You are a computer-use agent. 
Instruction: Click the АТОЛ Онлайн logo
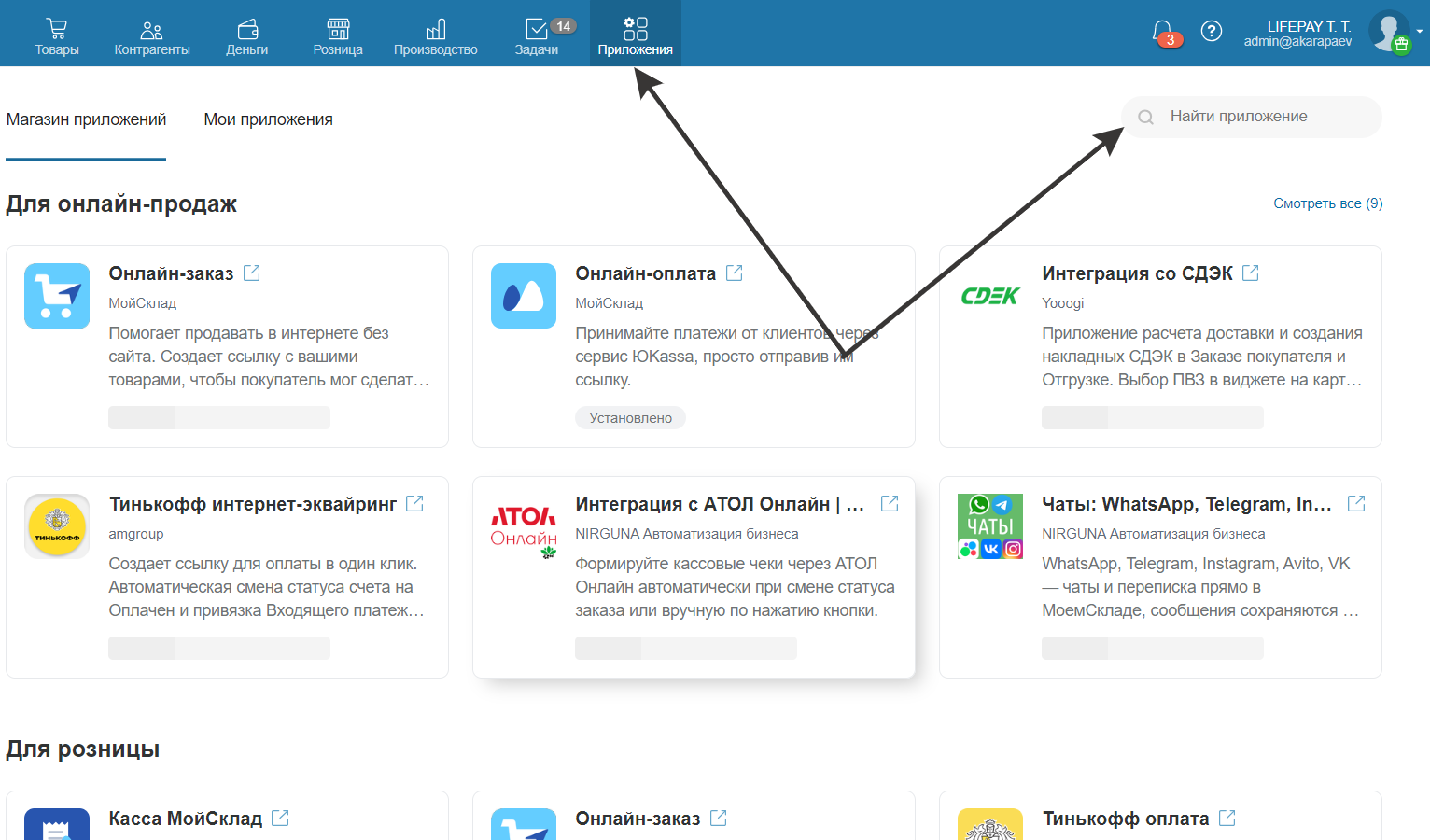click(524, 531)
